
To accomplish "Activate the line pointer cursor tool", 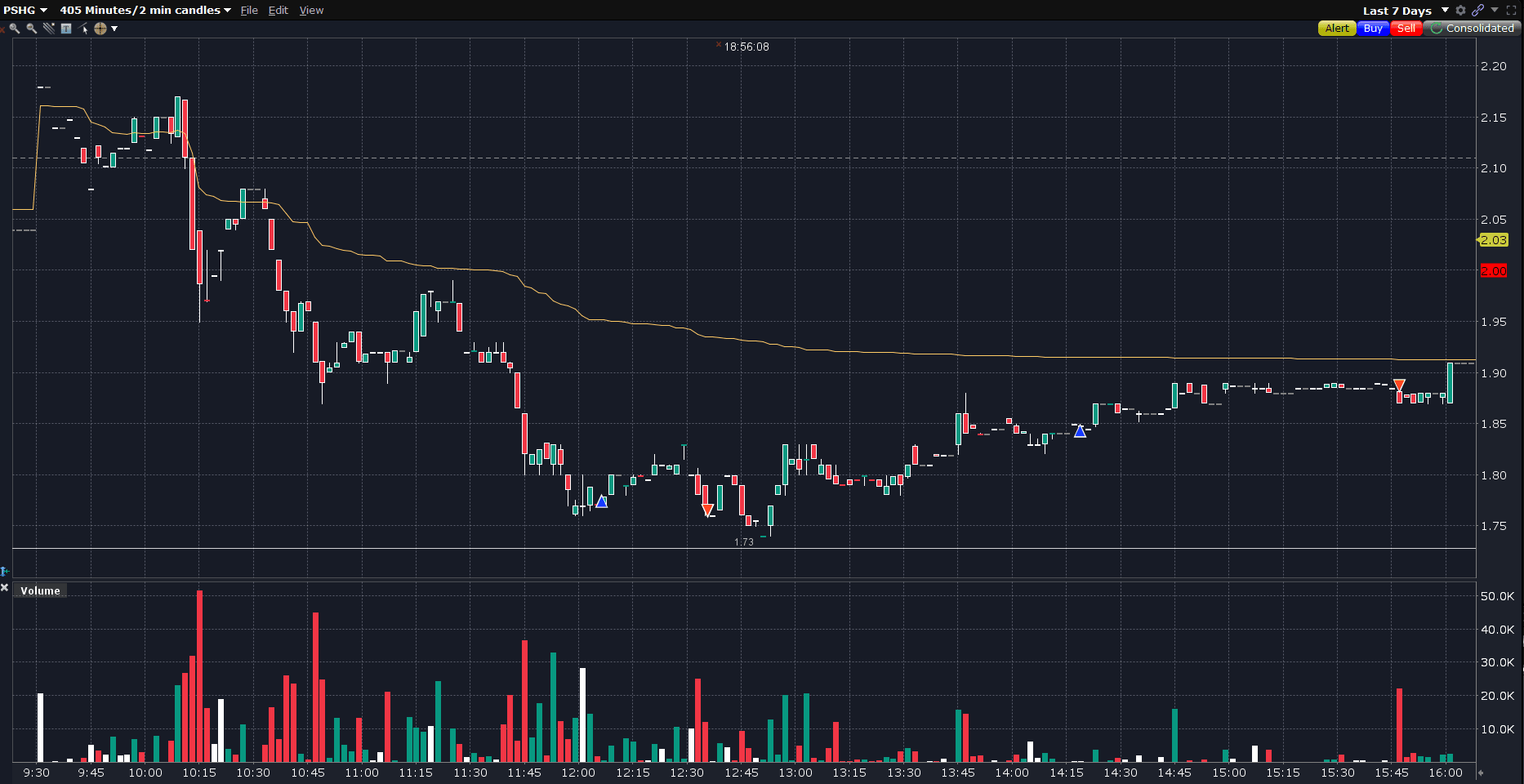I will point(83,29).
